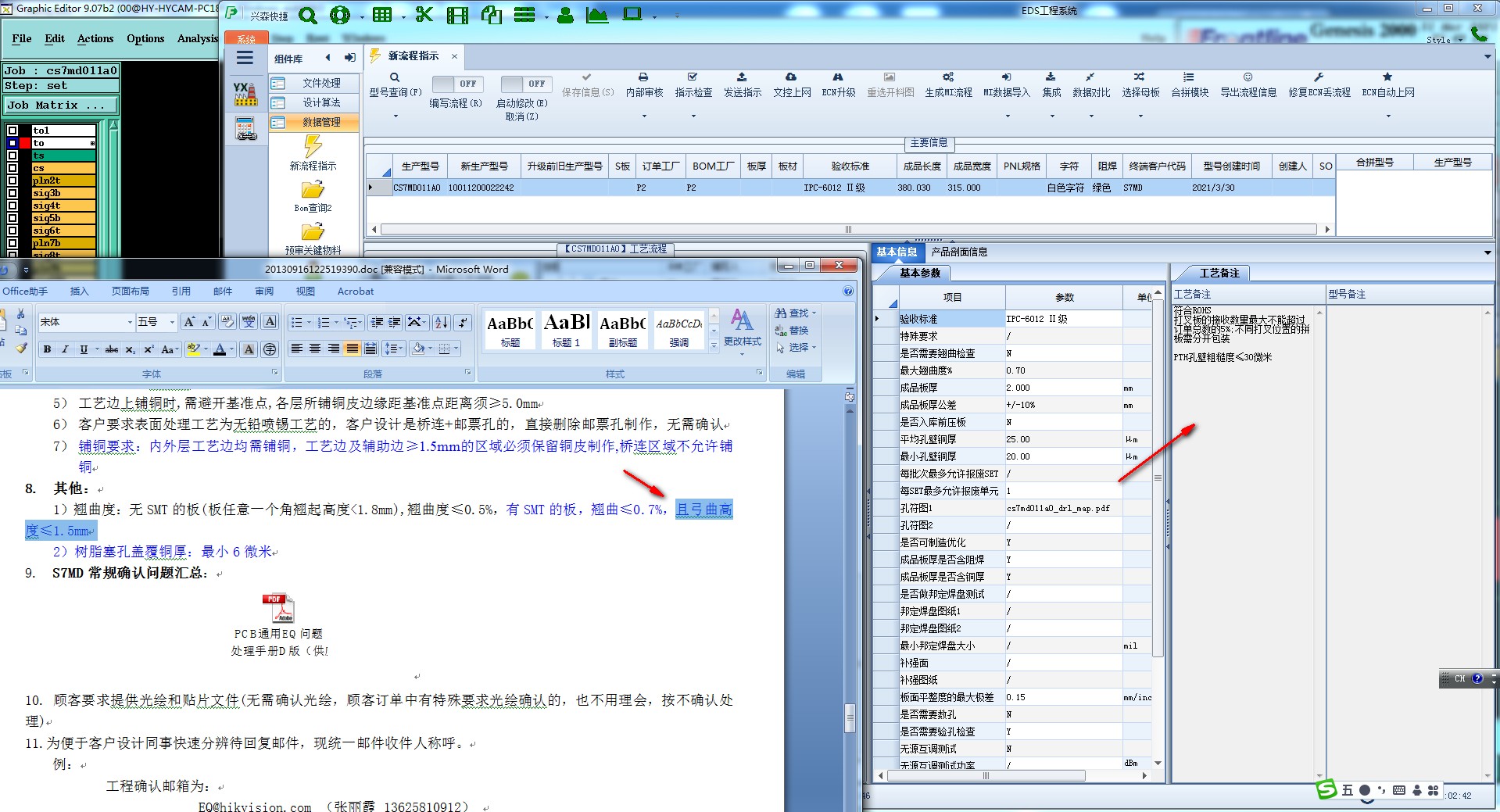Toggle checkbox for layer sig3b

pyautogui.click(x=13, y=193)
